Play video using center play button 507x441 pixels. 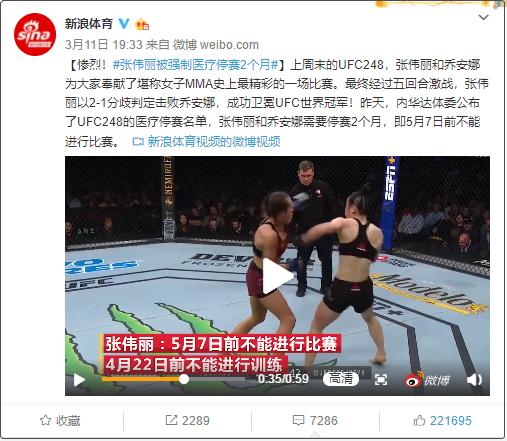[277, 276]
